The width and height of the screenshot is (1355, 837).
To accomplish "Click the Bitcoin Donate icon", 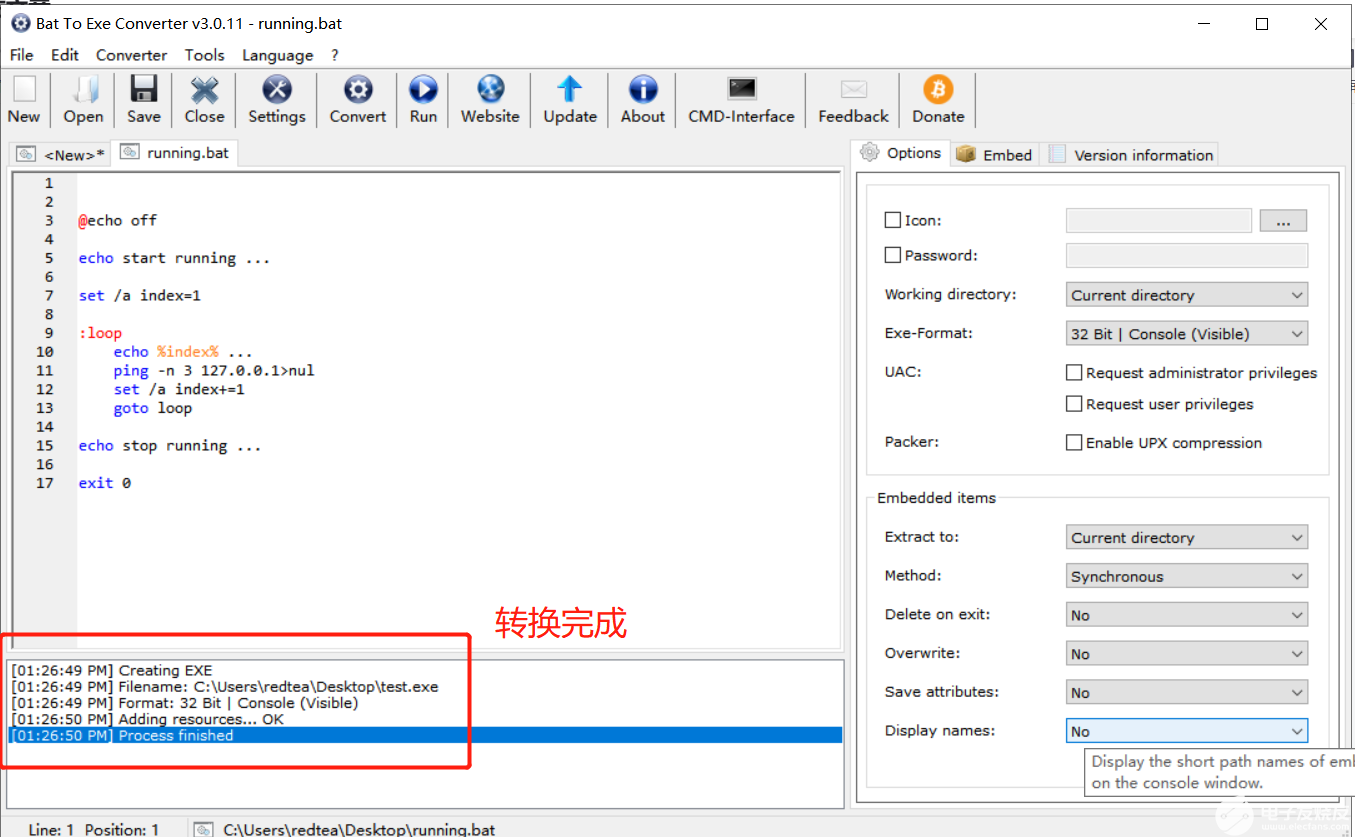I will pos(938,100).
